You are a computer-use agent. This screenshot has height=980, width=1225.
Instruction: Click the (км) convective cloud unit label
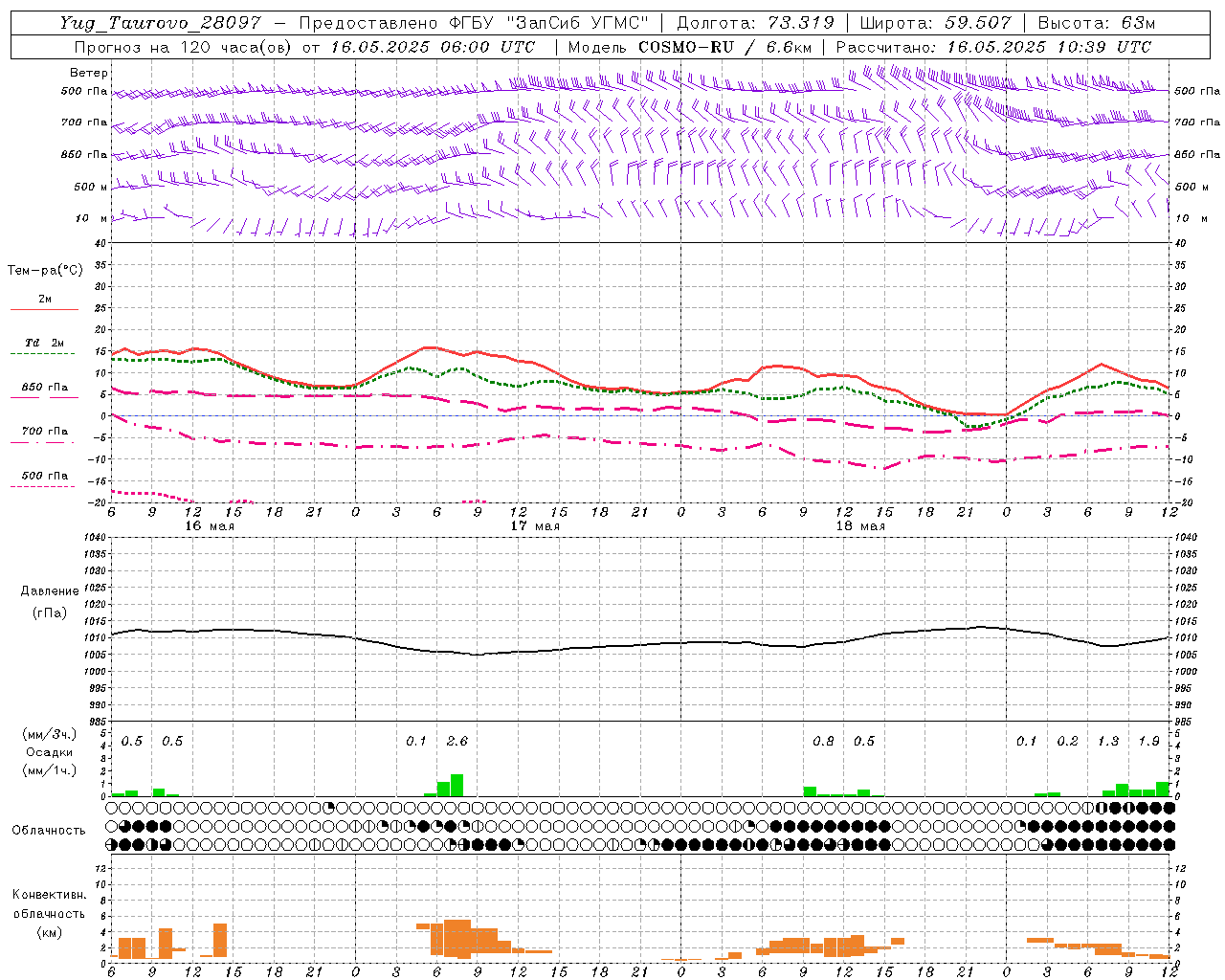click(x=49, y=931)
